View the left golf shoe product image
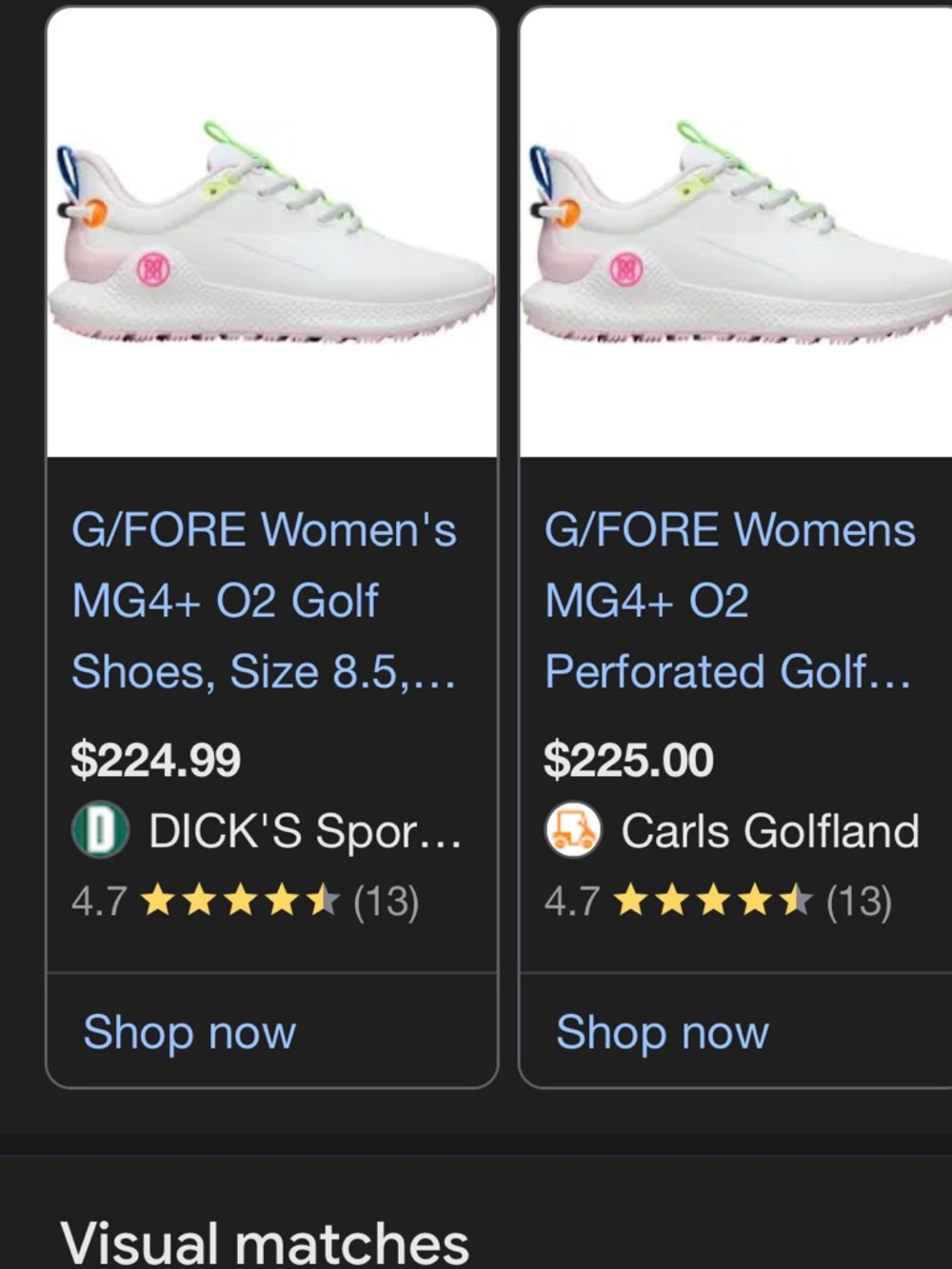The image size is (952, 1269). (x=269, y=228)
